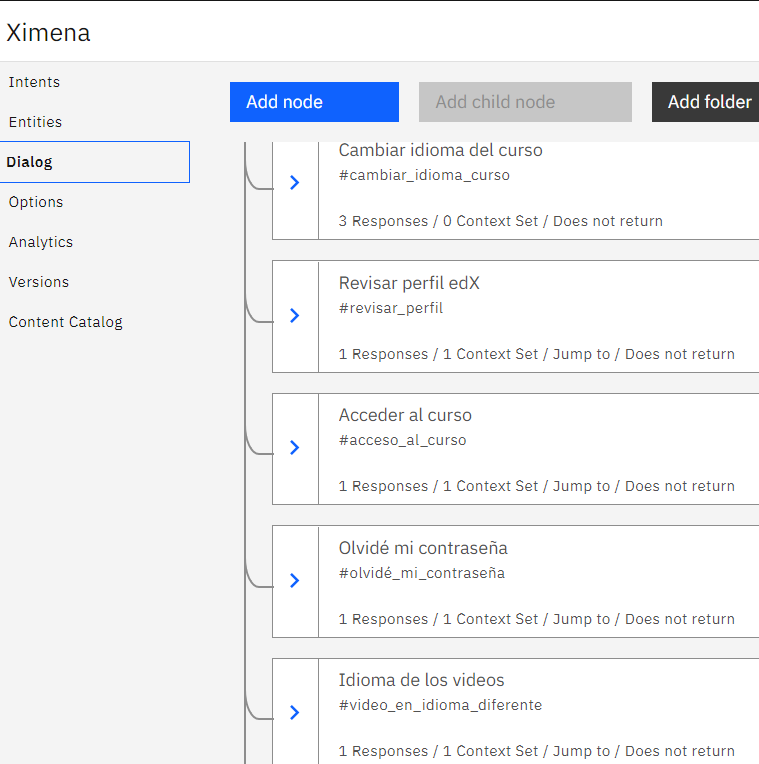Expand the Acceder al curso node chevron

[295, 448]
